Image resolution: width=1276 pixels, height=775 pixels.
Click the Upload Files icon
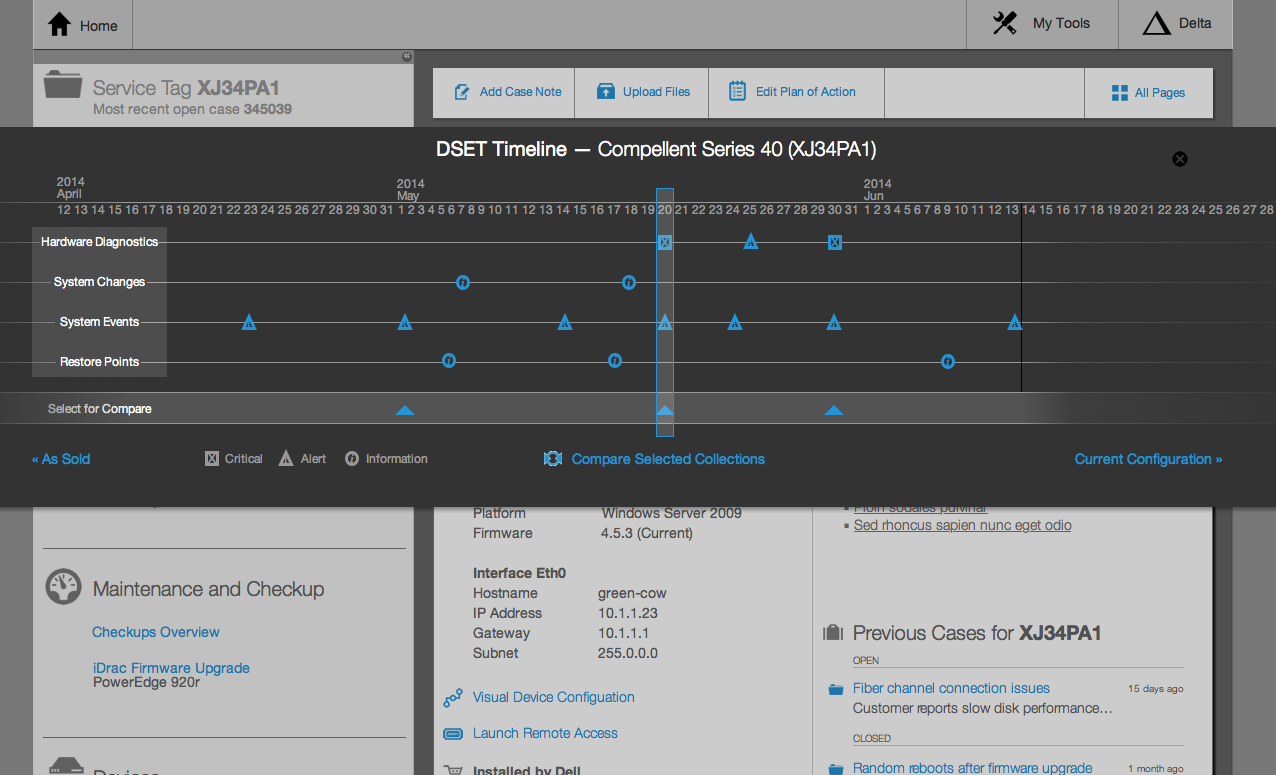click(x=606, y=92)
